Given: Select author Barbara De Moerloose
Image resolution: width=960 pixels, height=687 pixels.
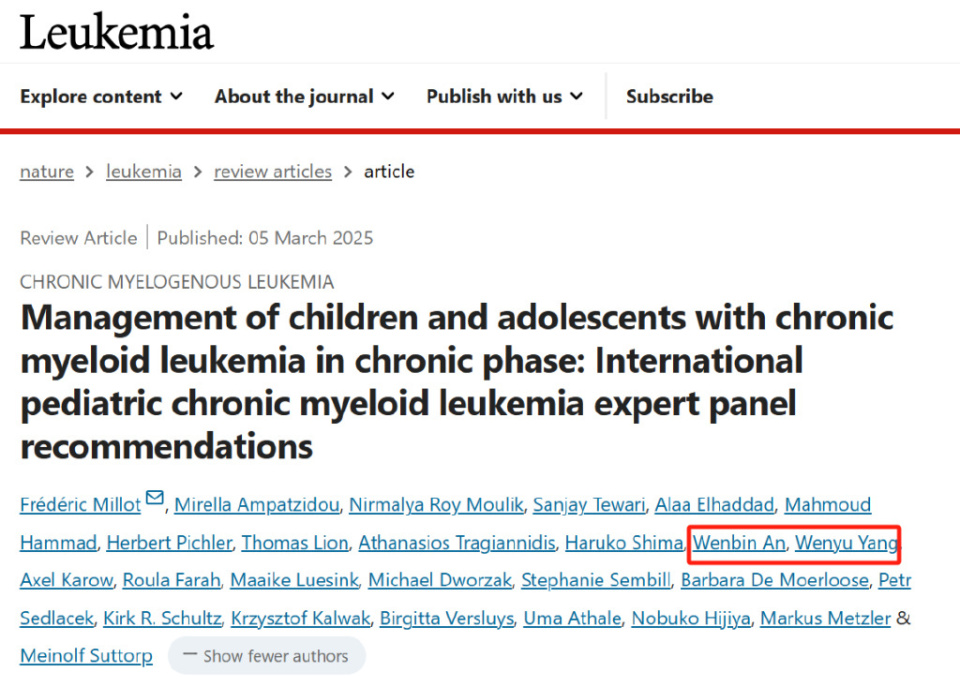Looking at the screenshot, I should pos(776,581).
